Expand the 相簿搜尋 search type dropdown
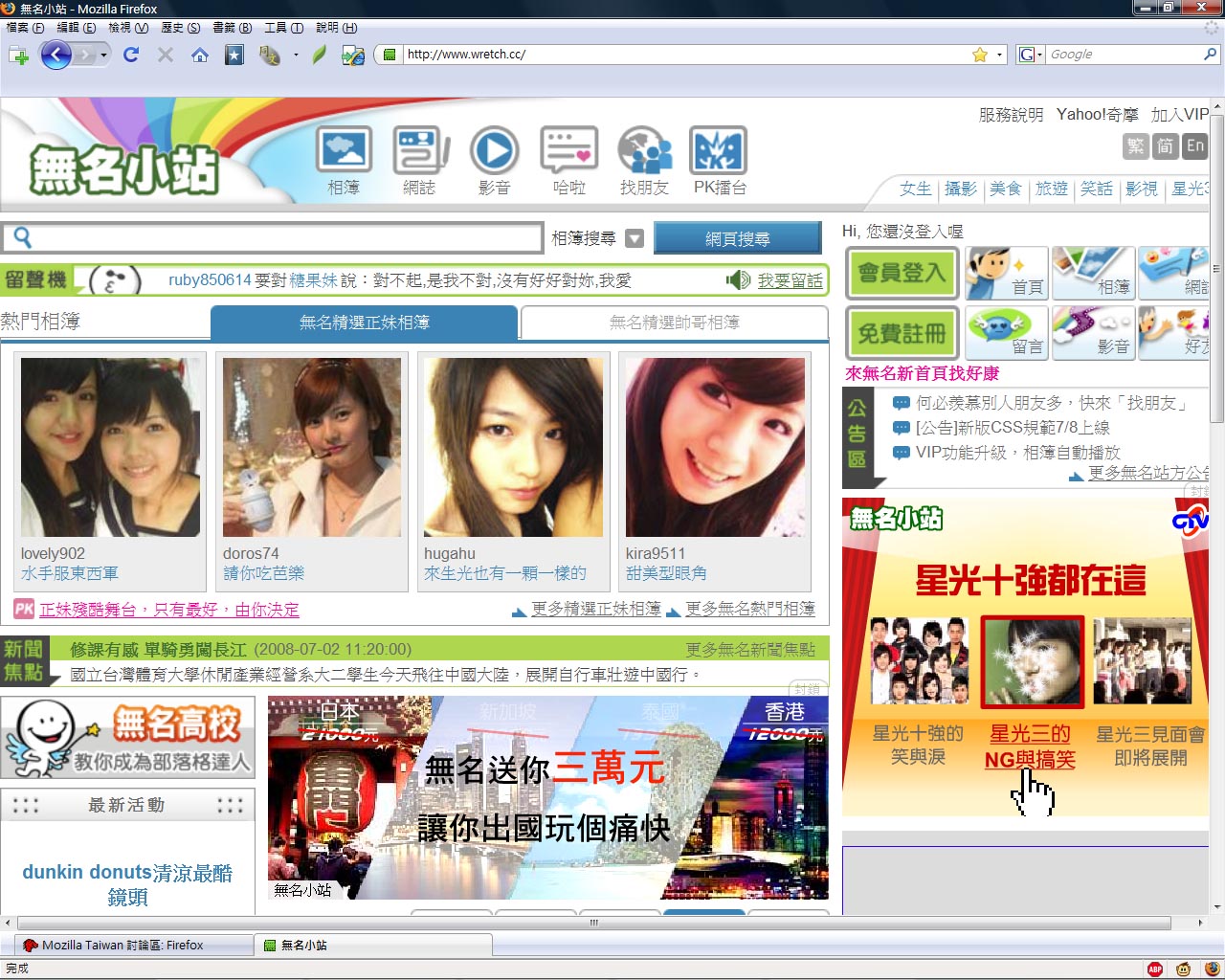 click(635, 238)
